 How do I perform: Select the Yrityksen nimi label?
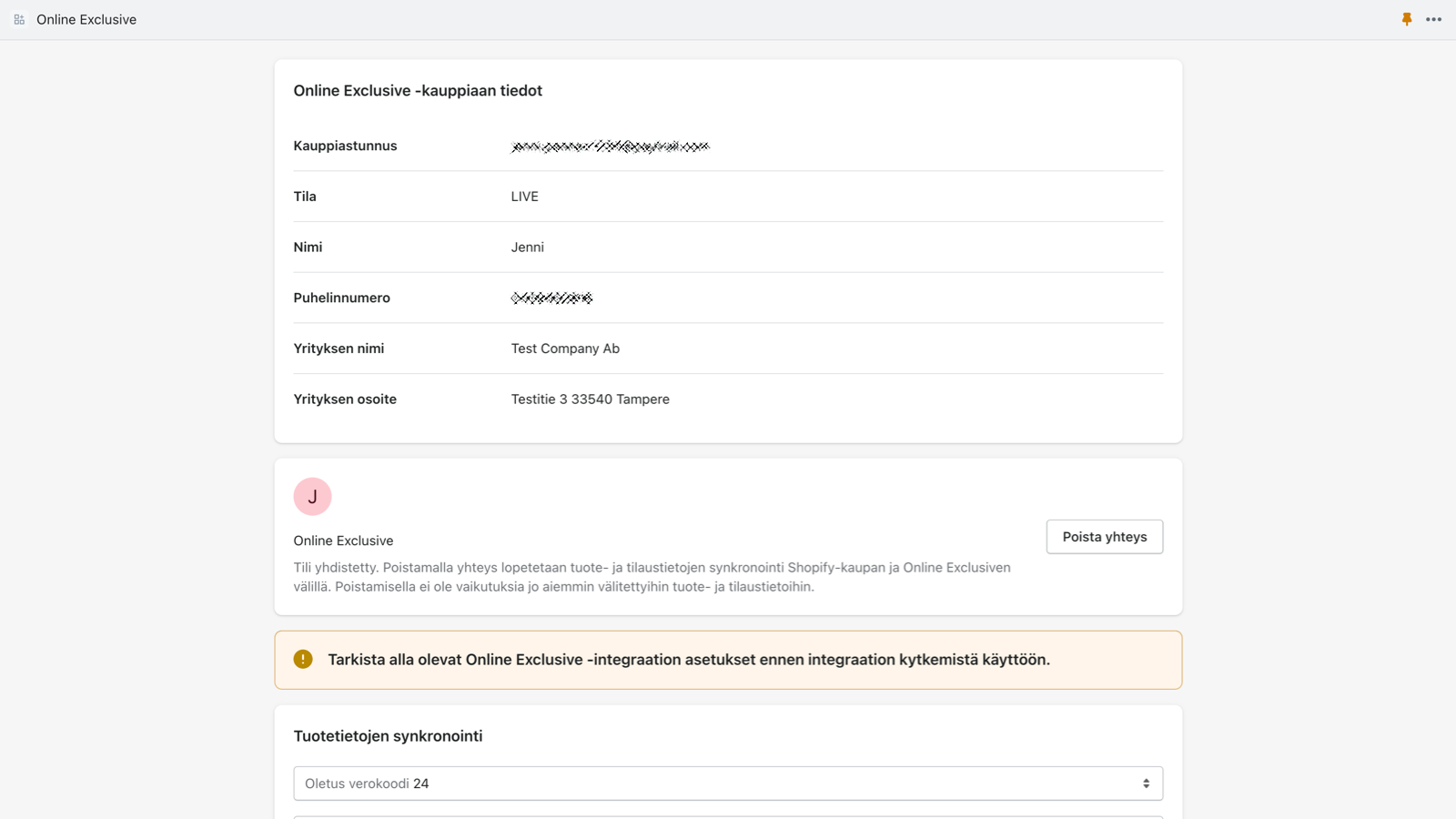[339, 349]
